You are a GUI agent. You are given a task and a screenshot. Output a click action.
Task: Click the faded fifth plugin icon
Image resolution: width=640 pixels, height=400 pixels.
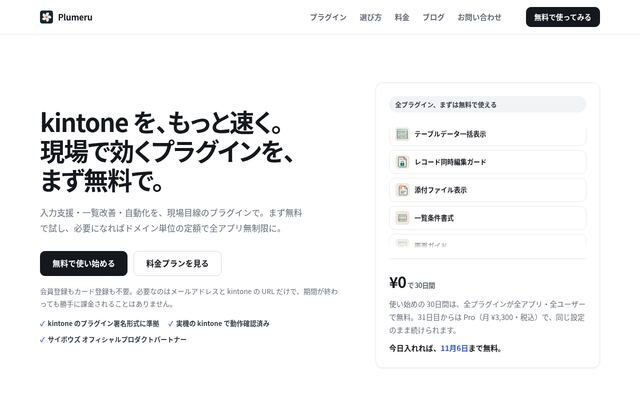click(x=402, y=244)
